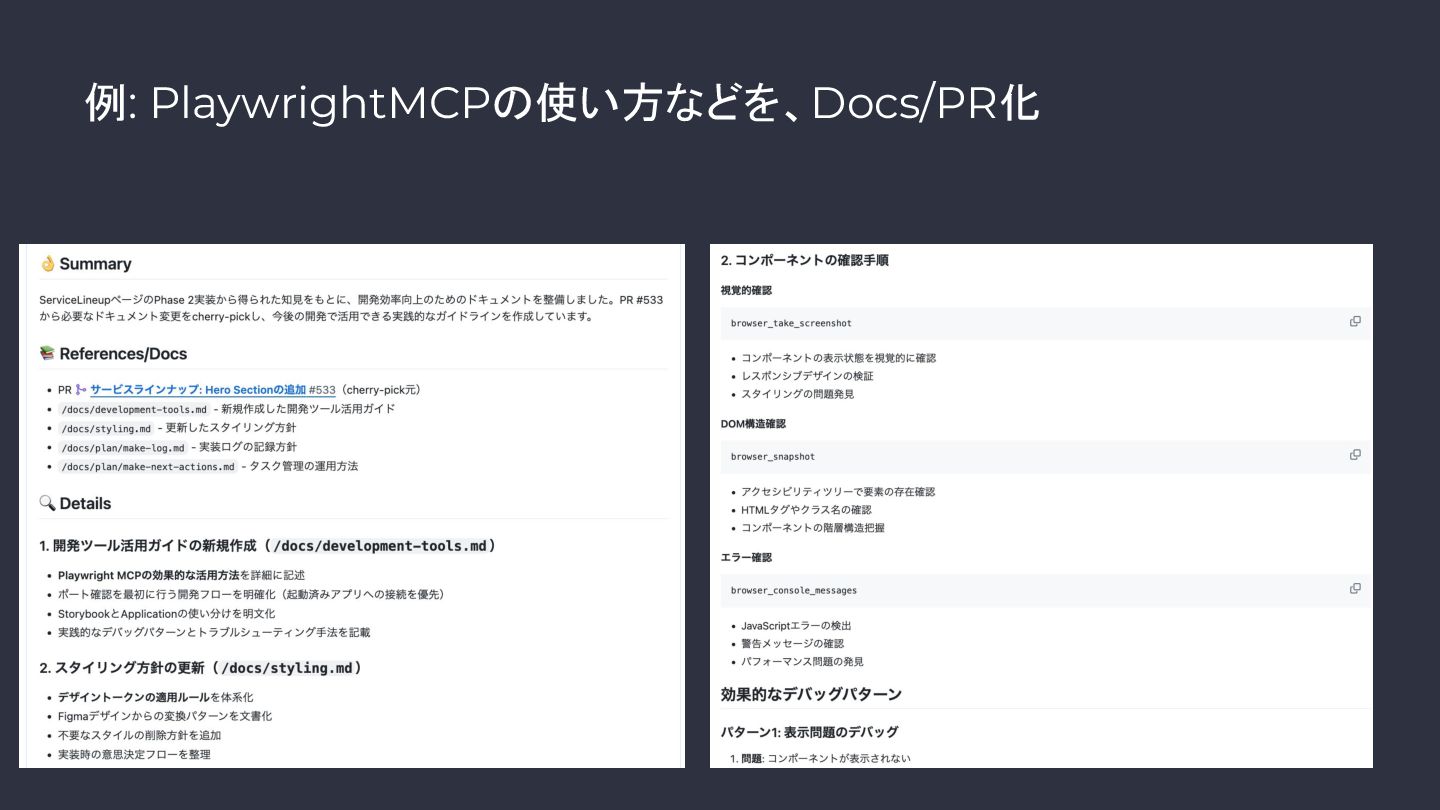This screenshot has height=810, width=1440.
Task: Click the bullet 警告メッセージの確認
Action: [x=792, y=643]
